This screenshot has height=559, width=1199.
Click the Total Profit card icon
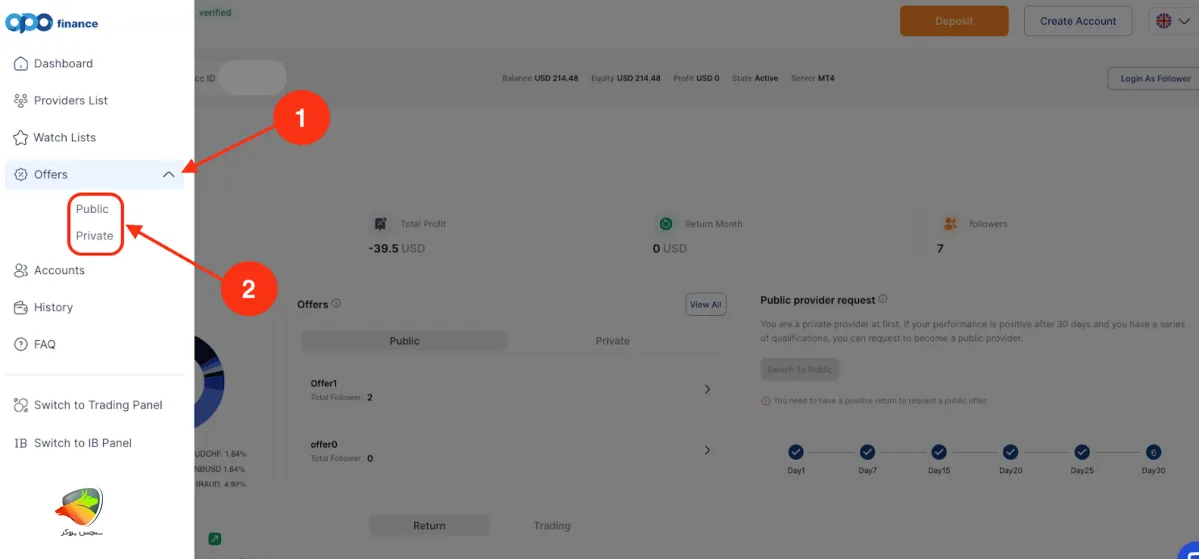[x=380, y=224]
